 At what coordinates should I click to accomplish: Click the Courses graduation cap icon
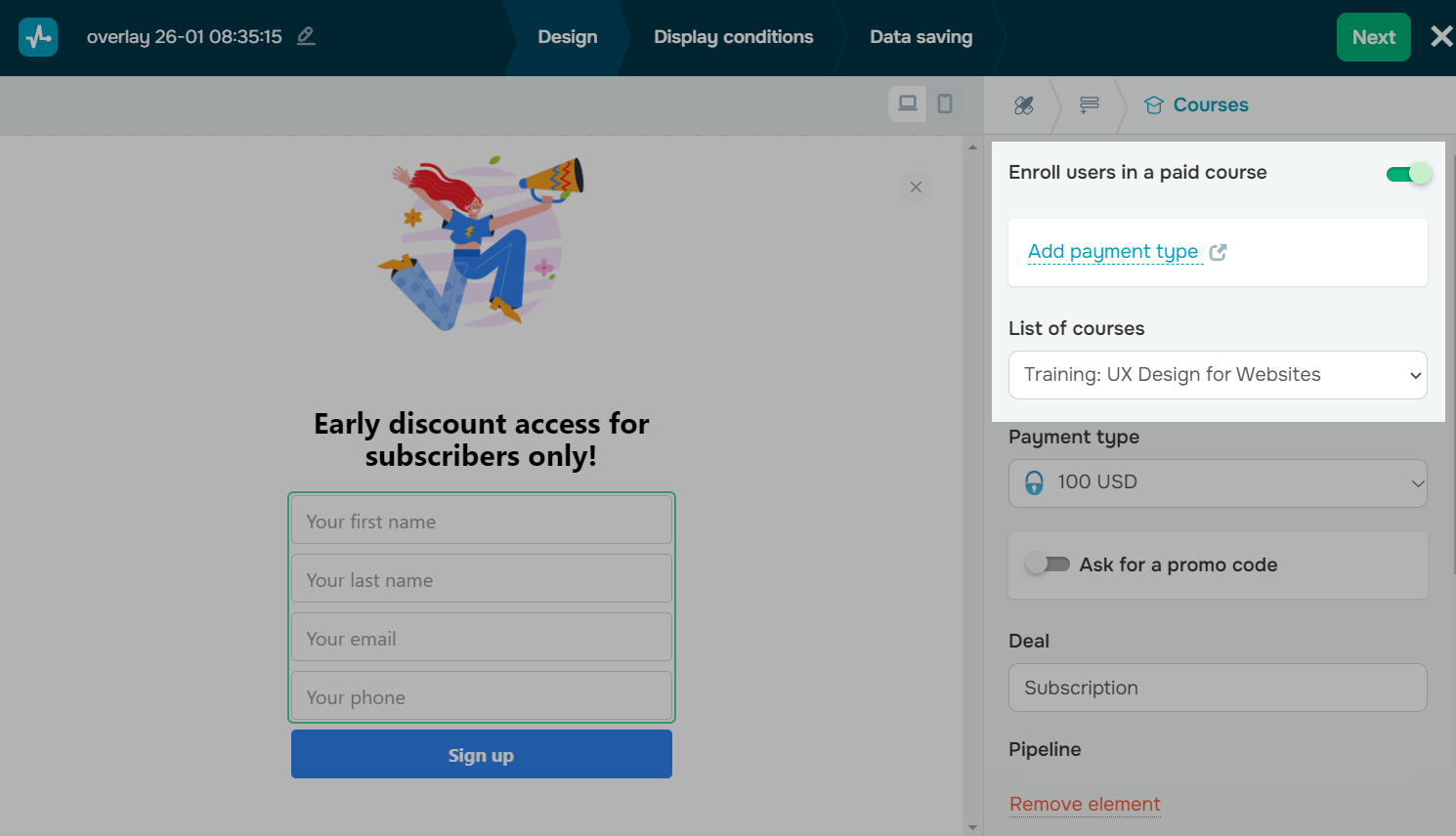pyautogui.click(x=1154, y=105)
